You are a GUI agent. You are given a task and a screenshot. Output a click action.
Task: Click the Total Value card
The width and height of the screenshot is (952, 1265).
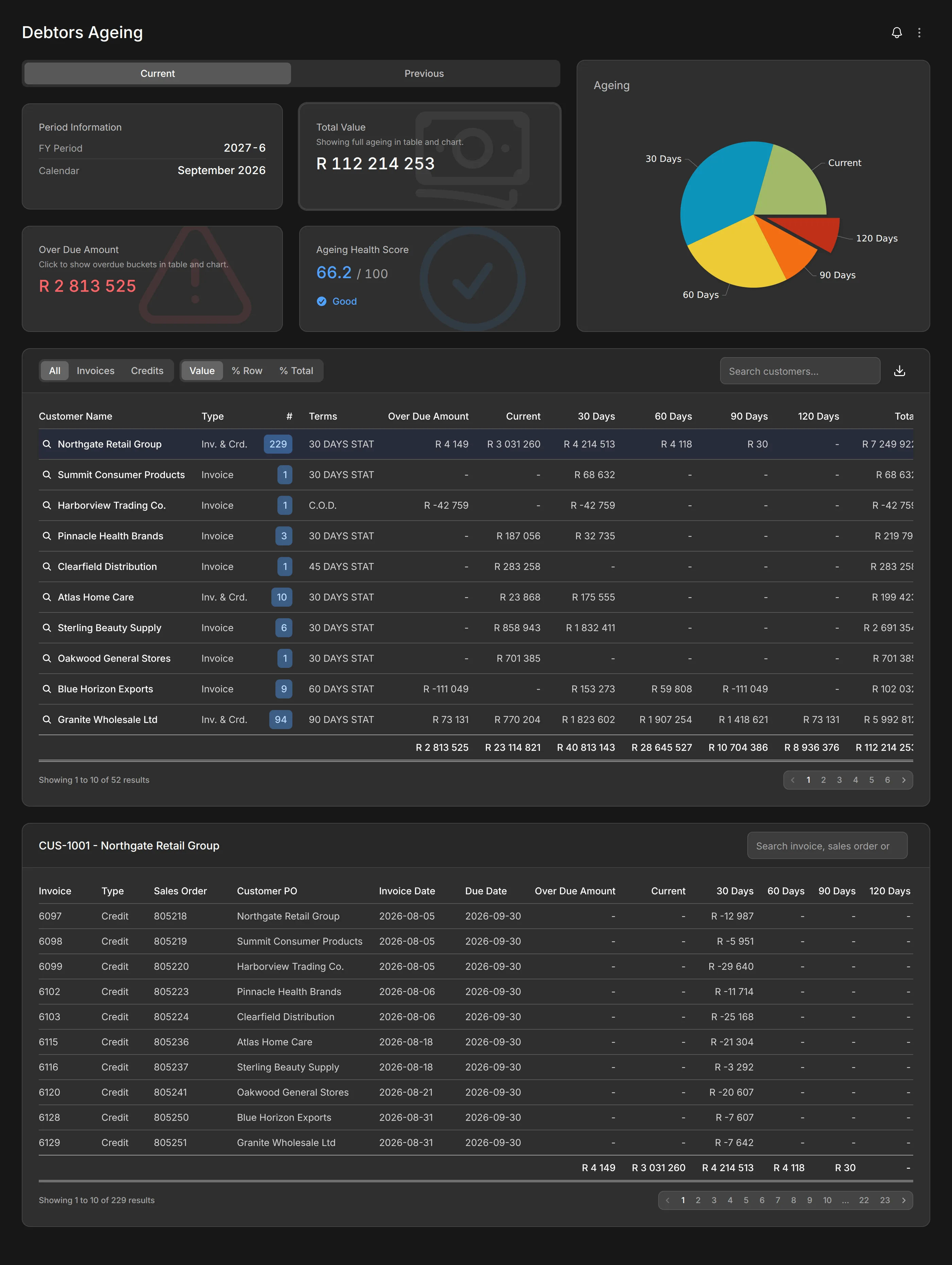point(429,157)
